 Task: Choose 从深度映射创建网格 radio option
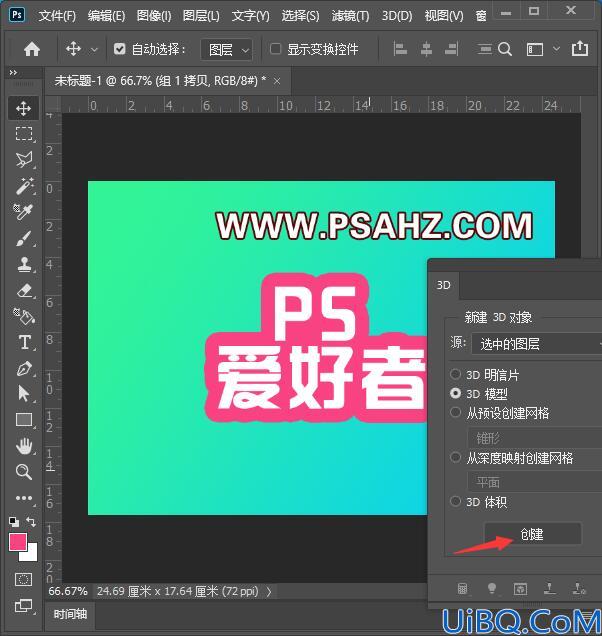[x=455, y=458]
